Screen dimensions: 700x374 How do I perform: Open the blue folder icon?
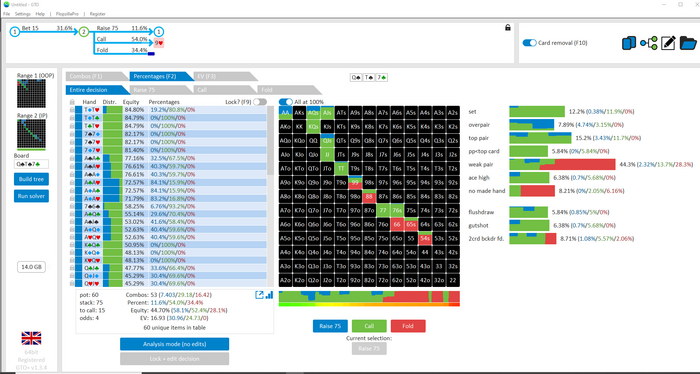coord(688,43)
